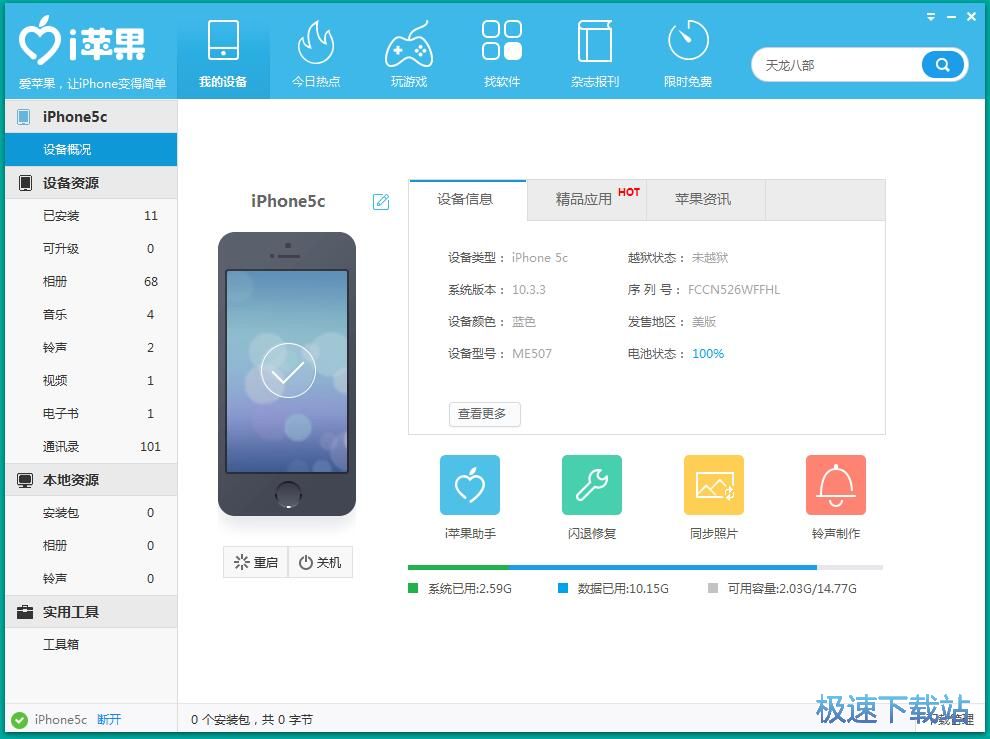Click 查看更多 button
This screenshot has width=990, height=739.
point(484,414)
